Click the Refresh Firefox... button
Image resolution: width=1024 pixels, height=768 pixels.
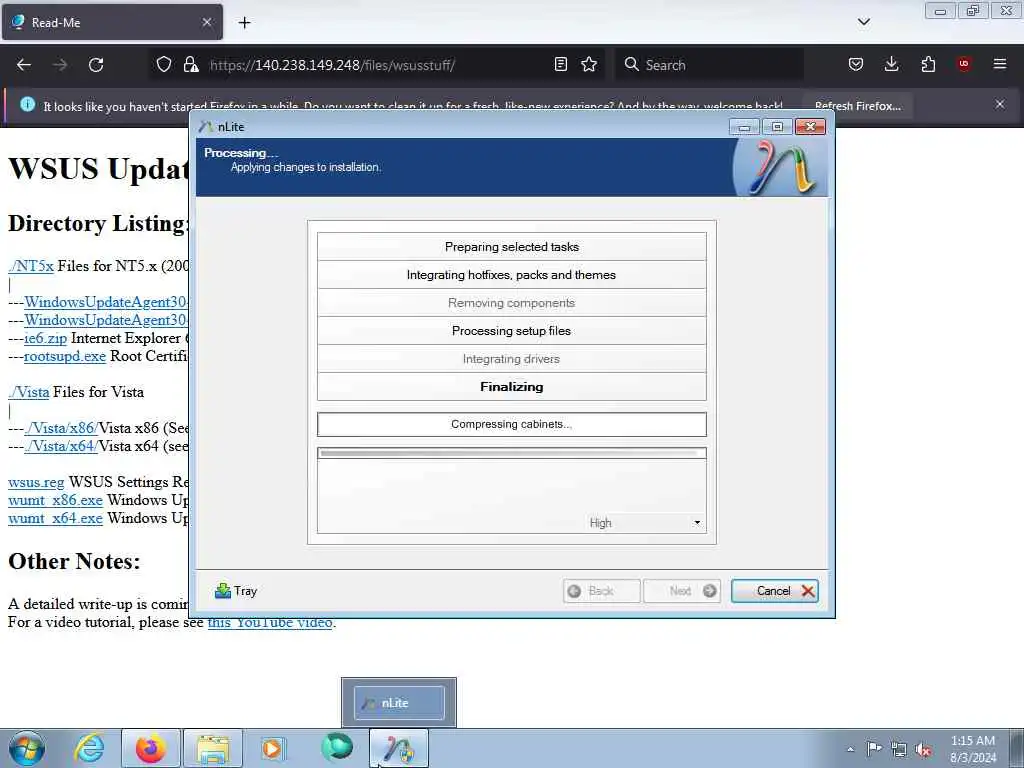point(857,106)
